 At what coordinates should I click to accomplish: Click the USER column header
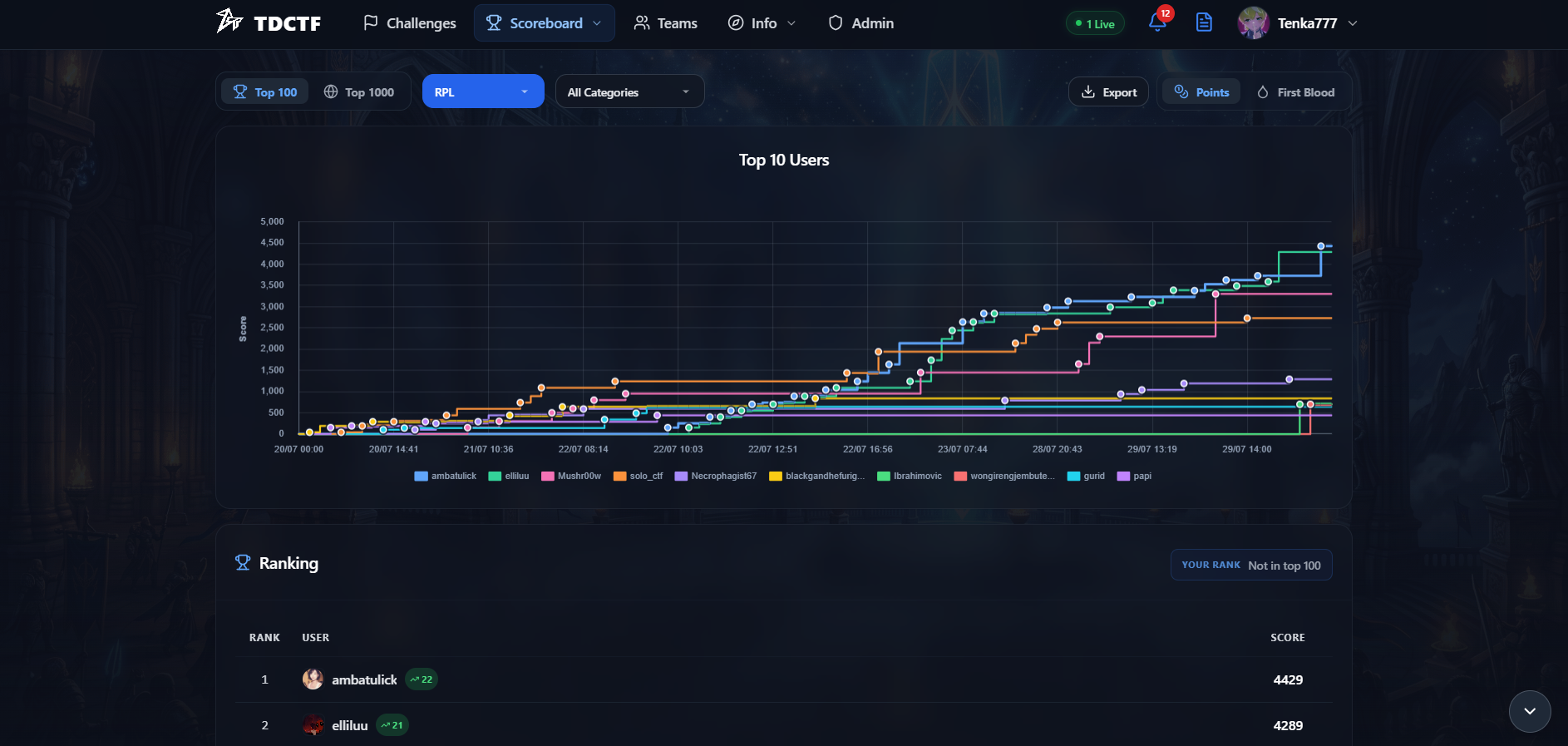(x=315, y=637)
